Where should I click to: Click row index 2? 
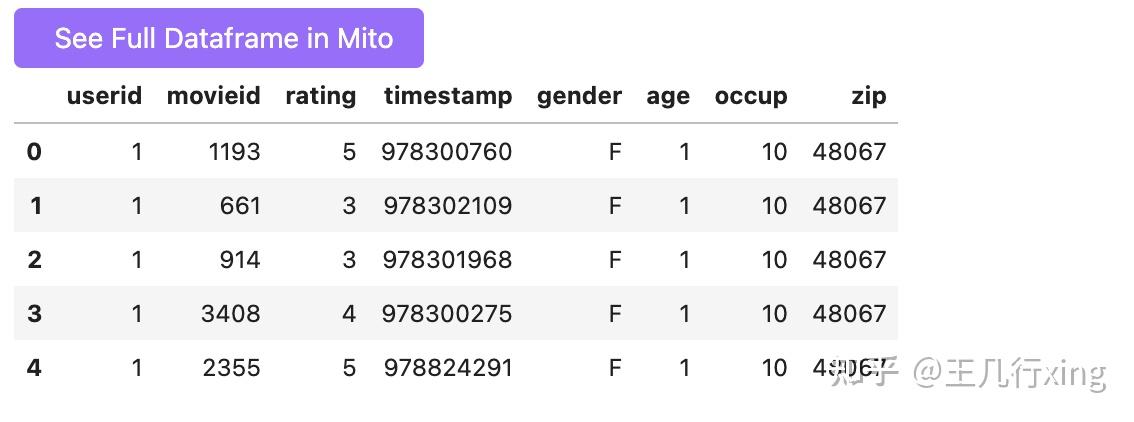[35, 260]
